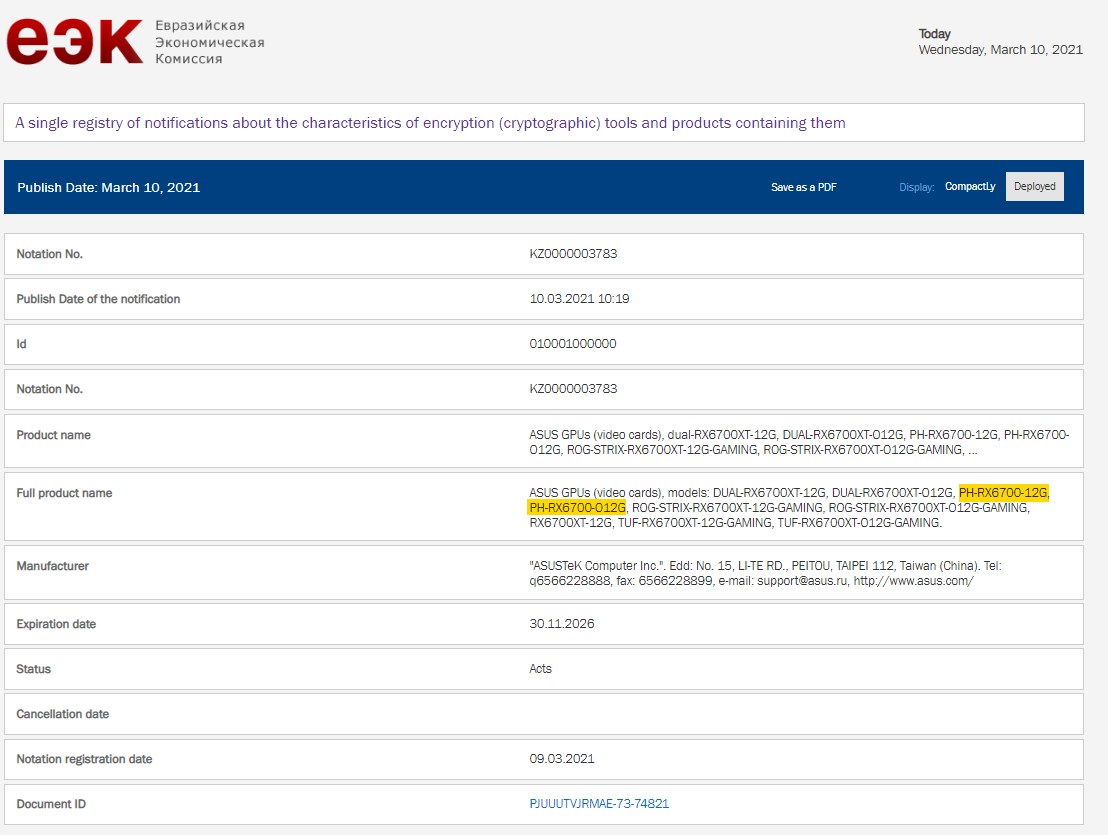Click the Id row label

[x=21, y=344]
